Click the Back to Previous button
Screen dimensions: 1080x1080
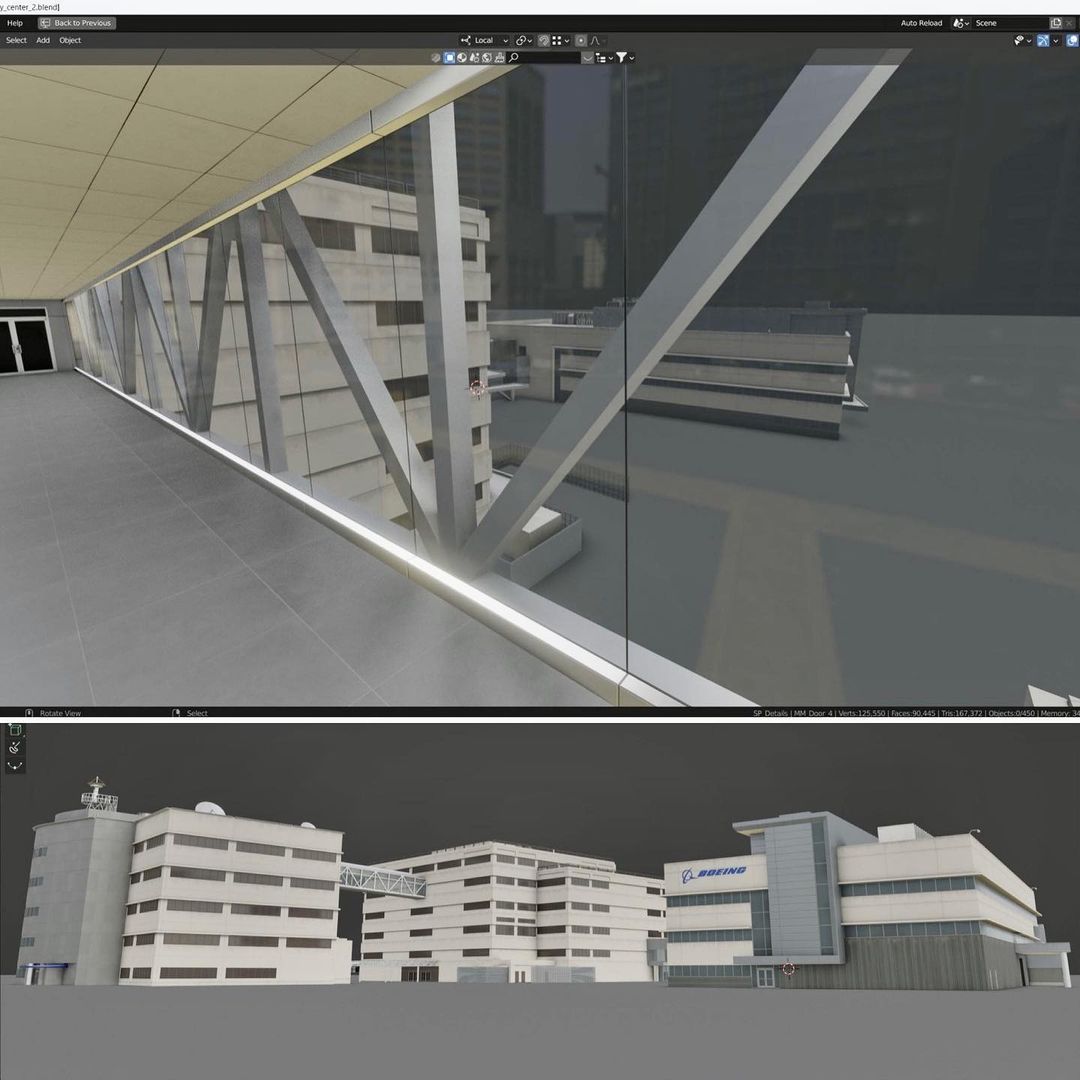77,23
